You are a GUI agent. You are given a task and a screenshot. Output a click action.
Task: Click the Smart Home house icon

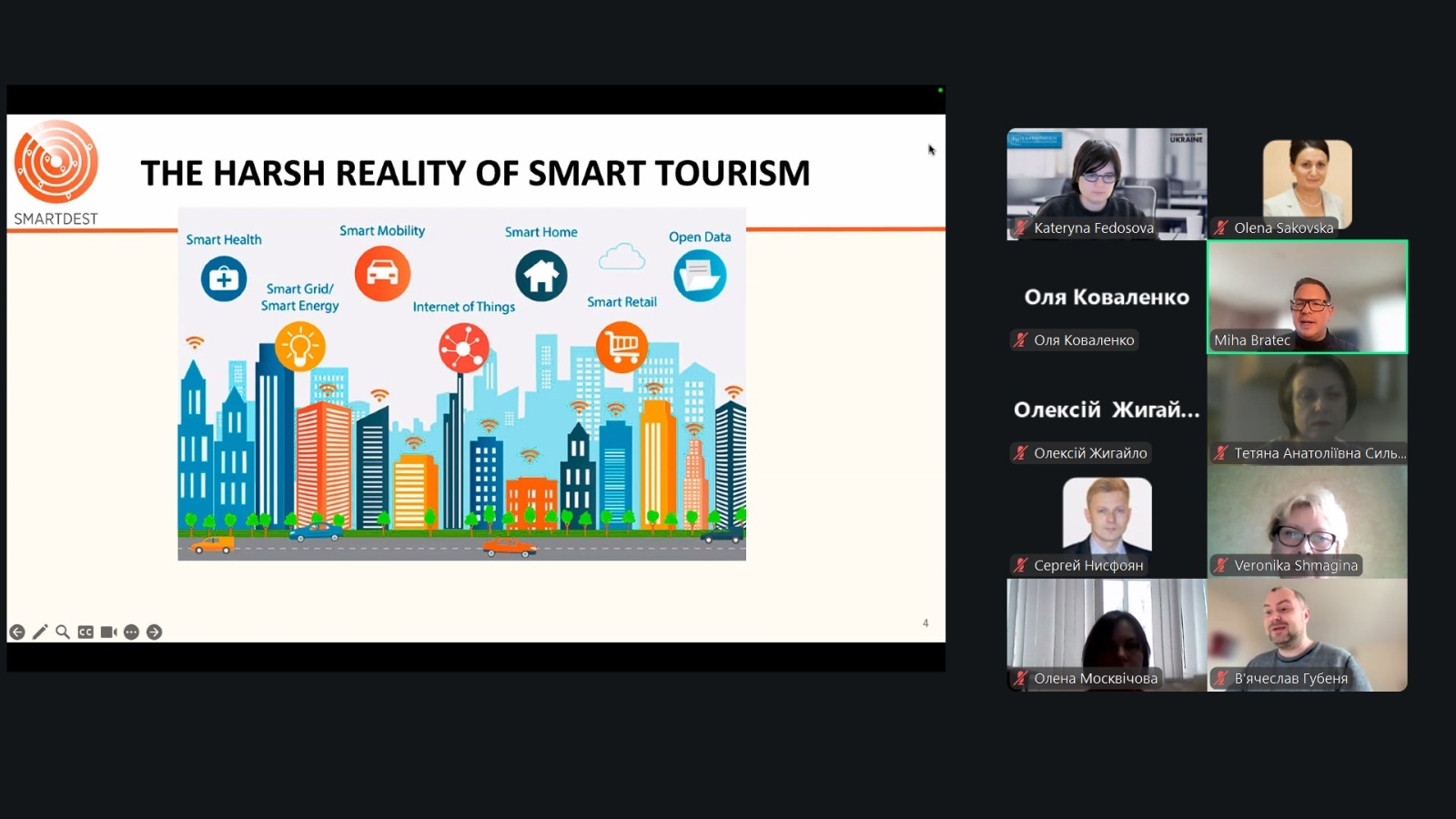tap(541, 275)
